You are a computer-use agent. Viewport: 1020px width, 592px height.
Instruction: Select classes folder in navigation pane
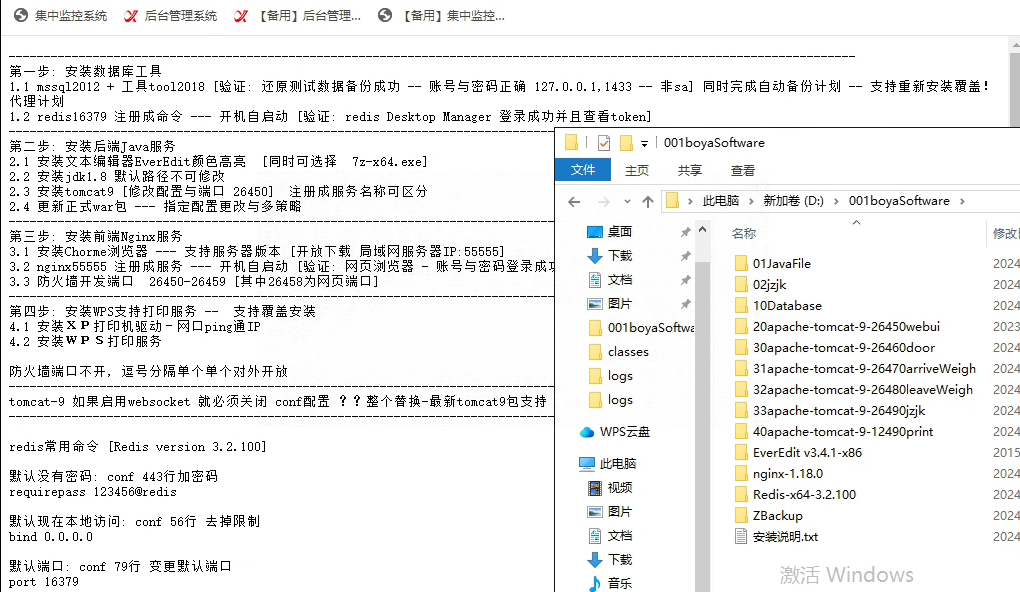click(x=619, y=352)
